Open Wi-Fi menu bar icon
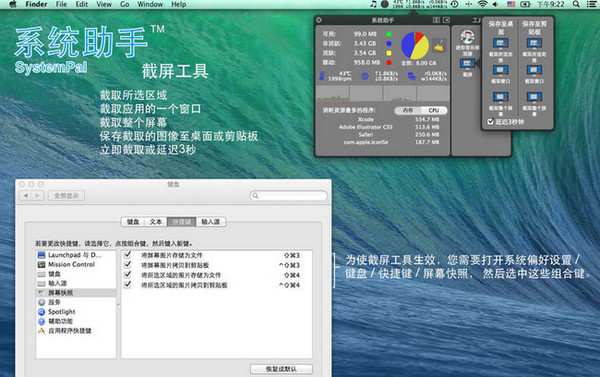Viewport: 600px width, 377px height. click(x=483, y=4)
